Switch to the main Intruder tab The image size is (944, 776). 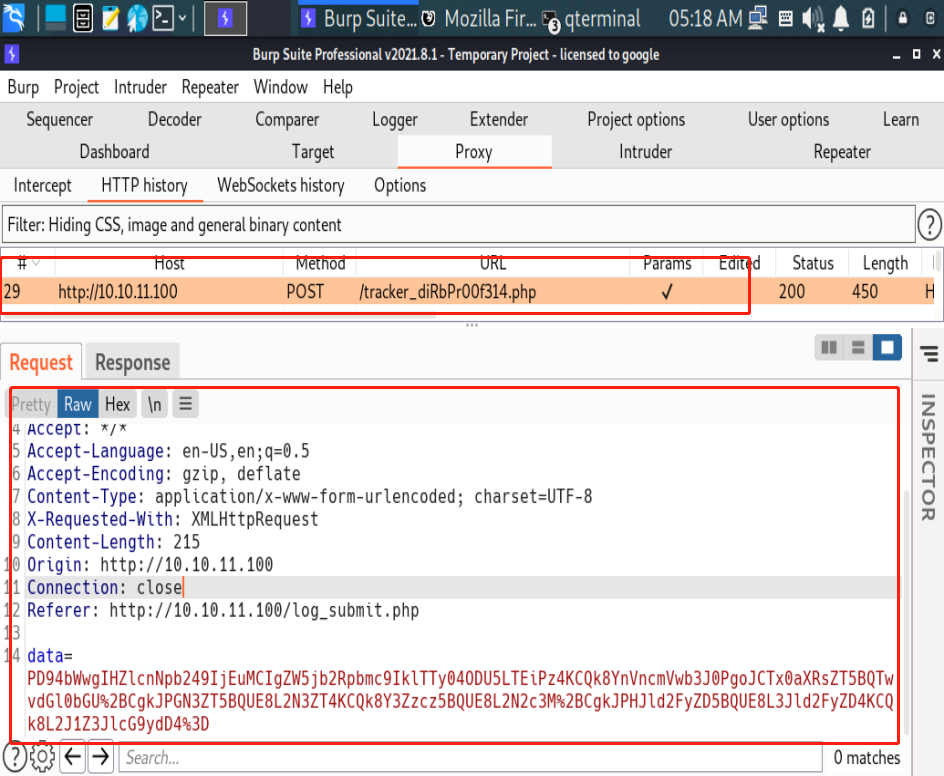pos(645,152)
